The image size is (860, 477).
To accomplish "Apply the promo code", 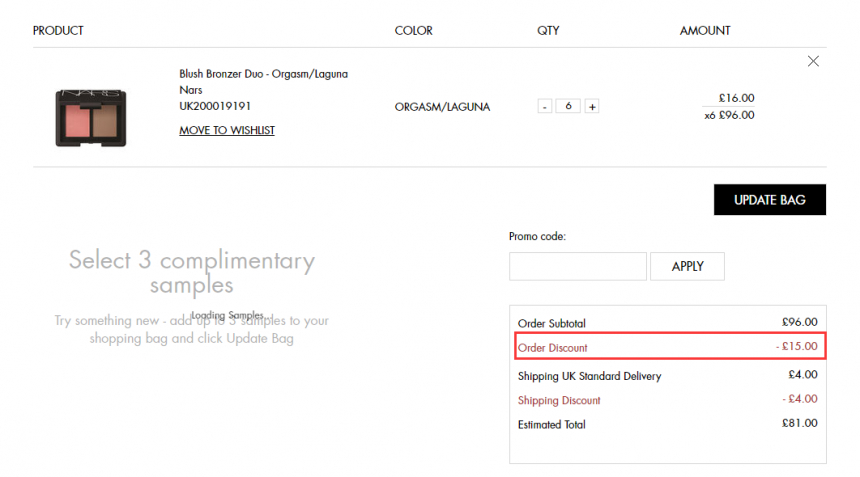I will click(x=687, y=266).
